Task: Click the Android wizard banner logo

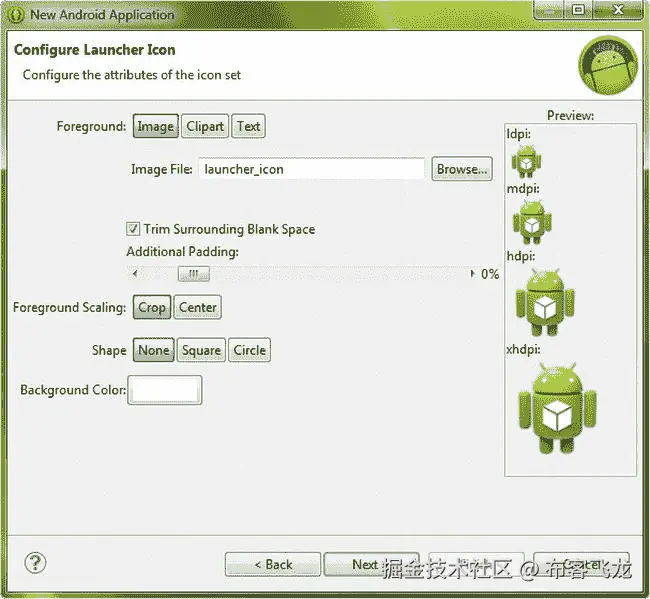Action: (608, 65)
